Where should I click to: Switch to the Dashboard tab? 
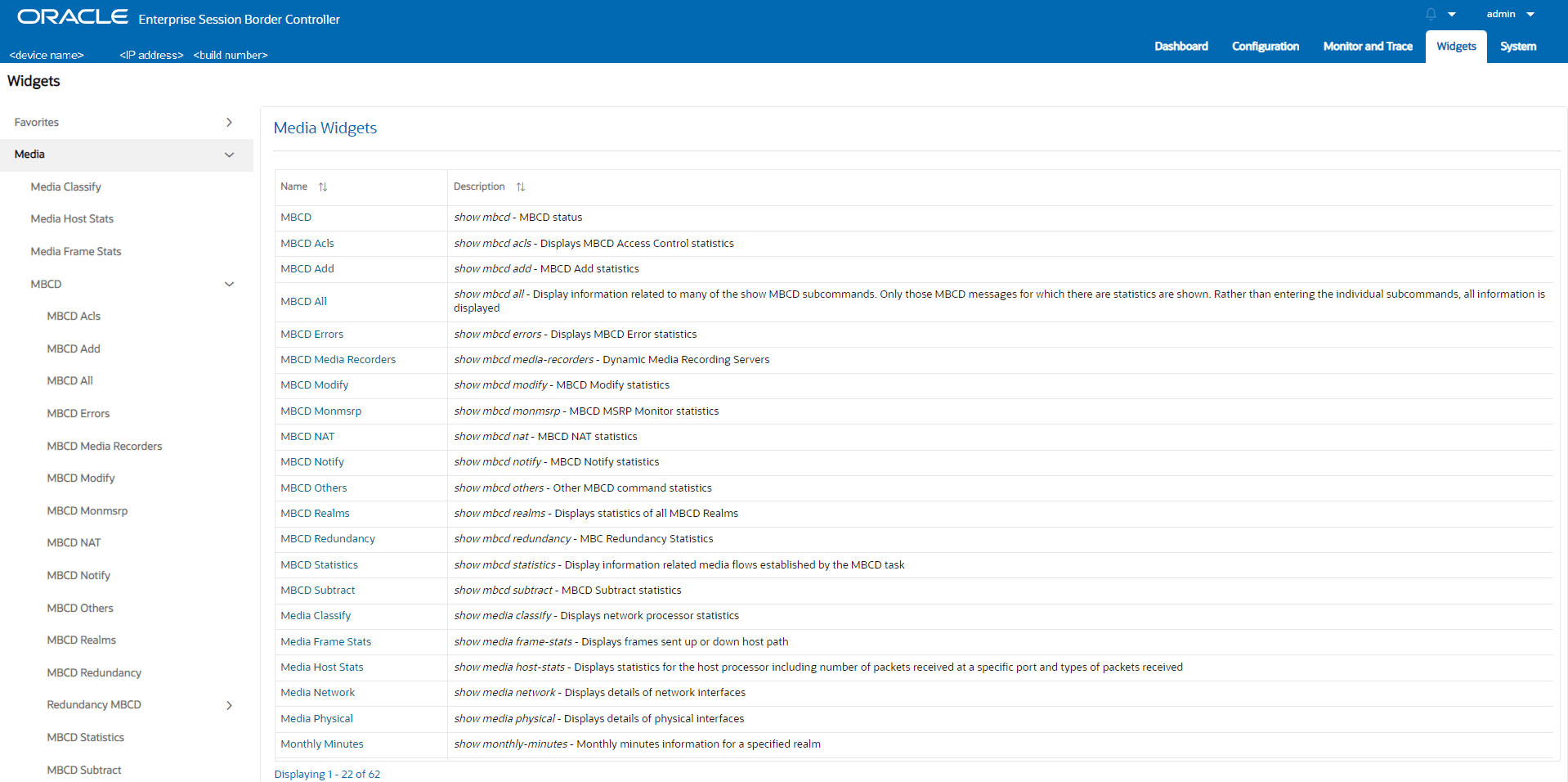point(1180,47)
